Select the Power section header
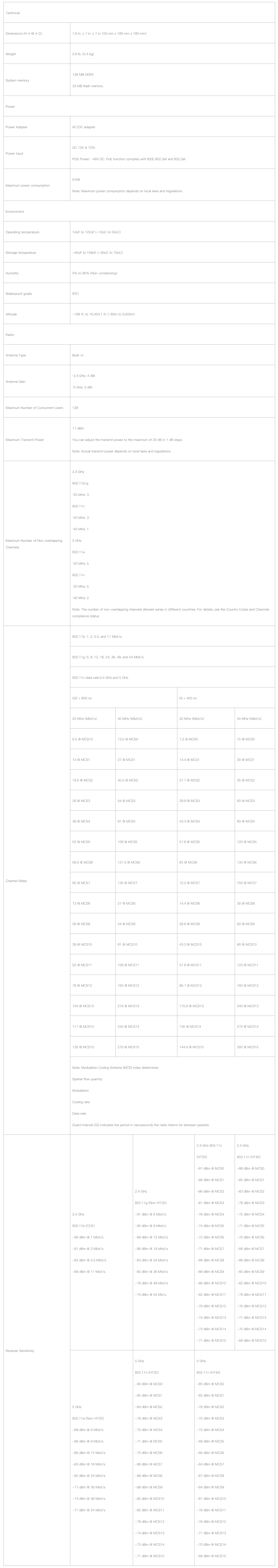This screenshot has width=278, height=1568. pyautogui.click(x=10, y=106)
